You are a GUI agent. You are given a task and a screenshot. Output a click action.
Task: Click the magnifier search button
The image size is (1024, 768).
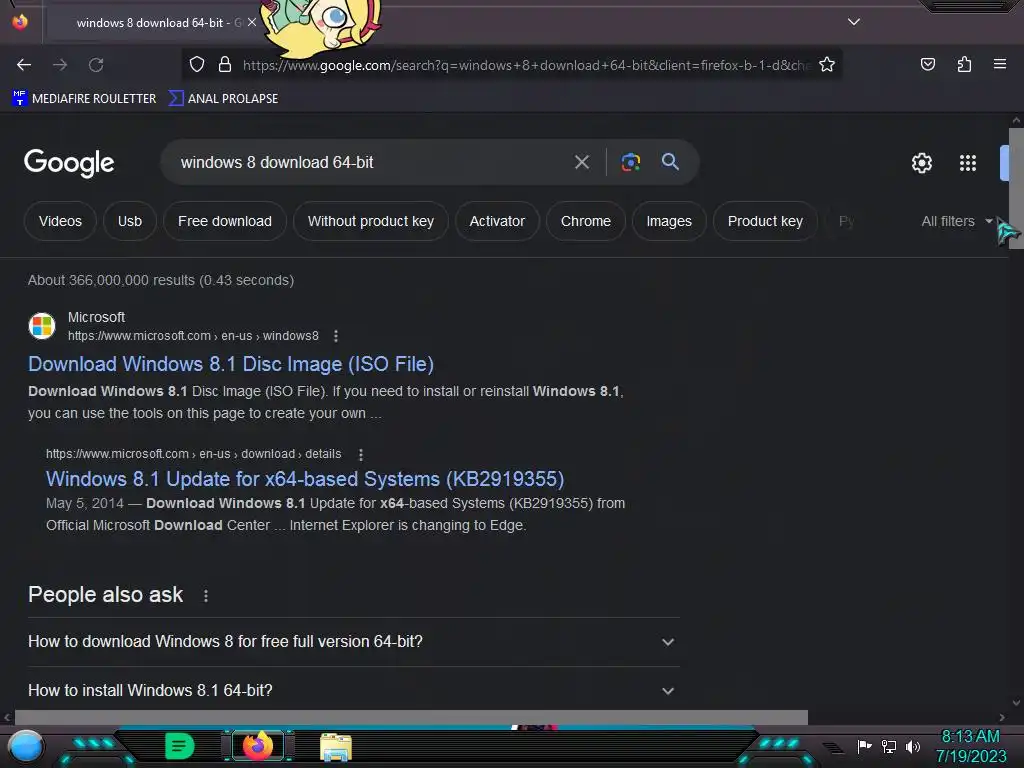(x=670, y=162)
